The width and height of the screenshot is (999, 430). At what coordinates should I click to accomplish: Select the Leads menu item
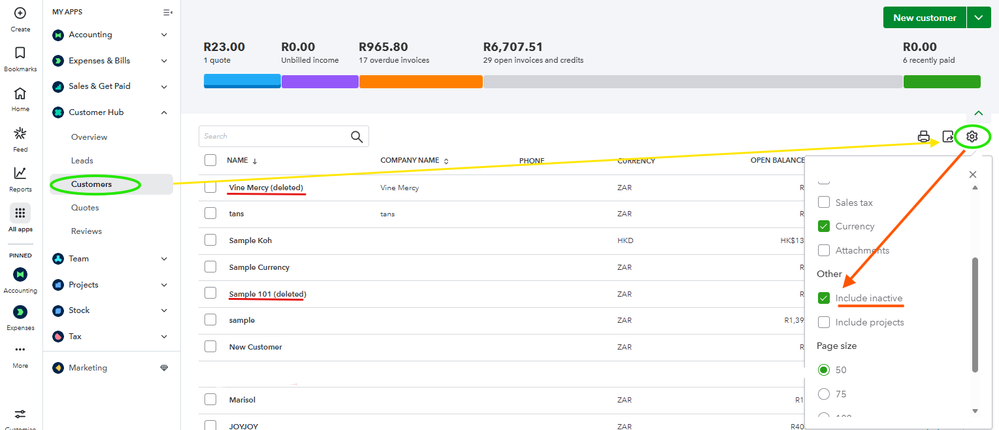[x=82, y=160]
